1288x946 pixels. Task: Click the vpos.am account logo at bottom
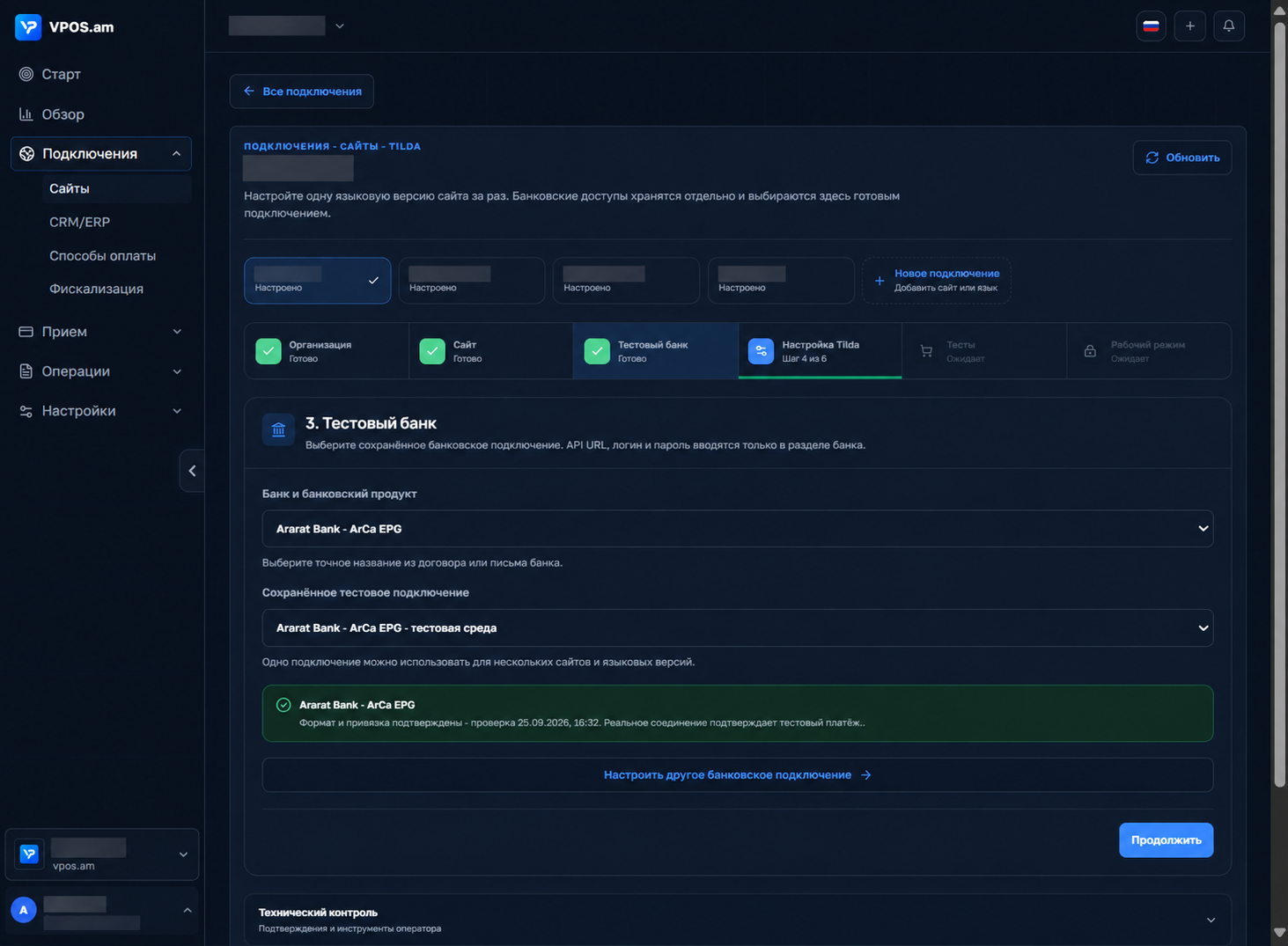[x=29, y=854]
